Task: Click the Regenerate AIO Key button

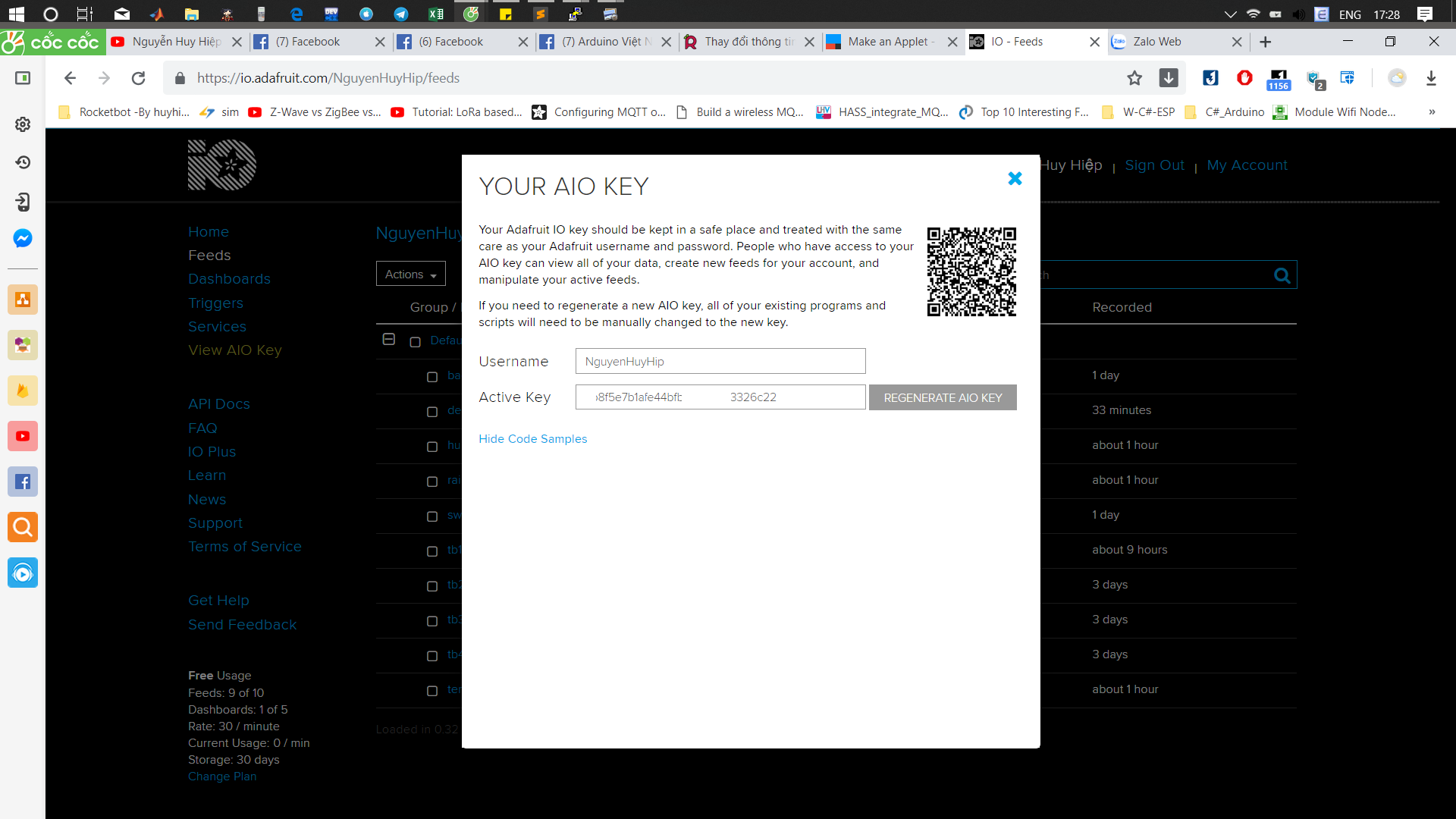Action: pyautogui.click(x=943, y=397)
